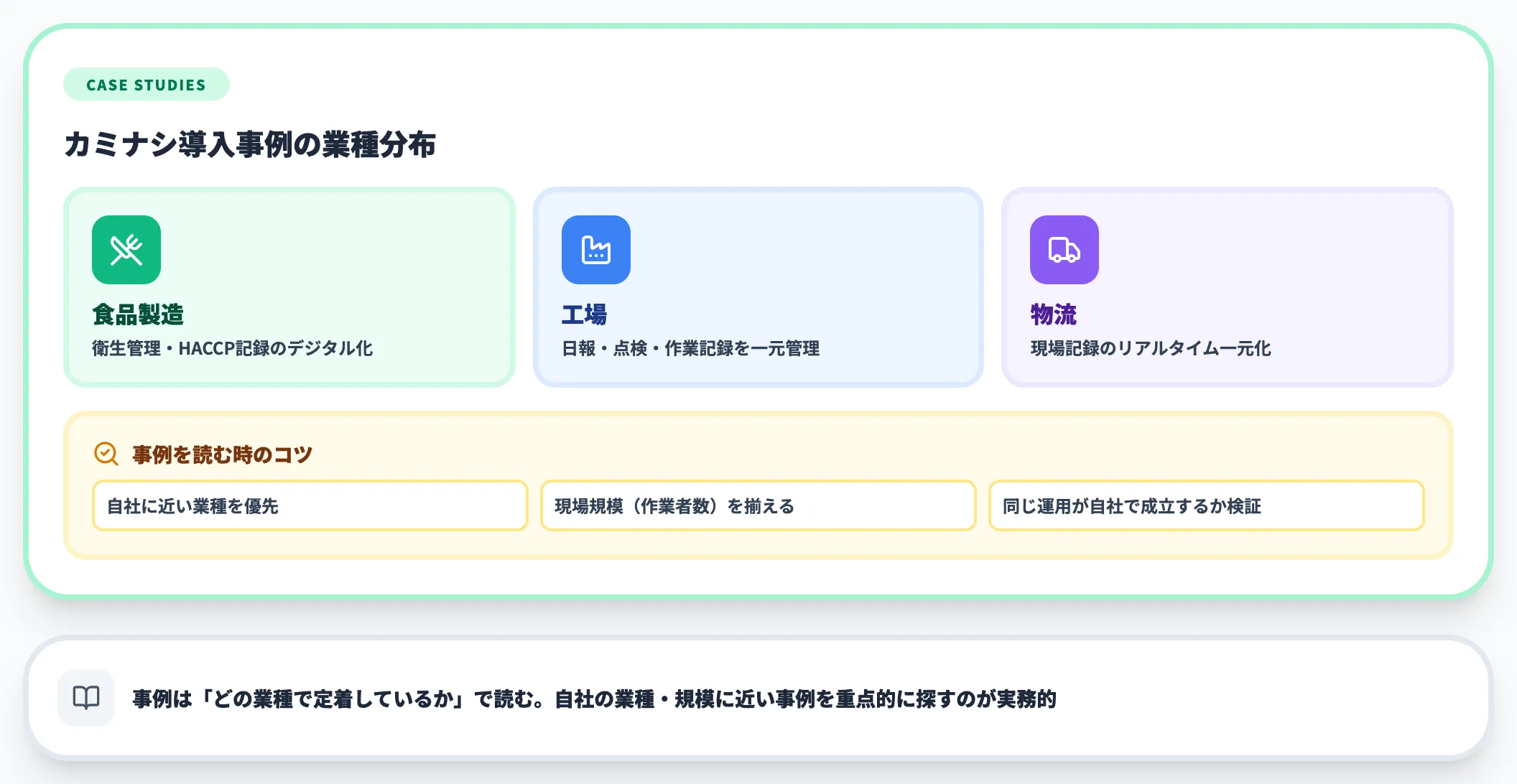The height and width of the screenshot is (784, 1517).
Task: Click the open book icon at bottom
Action: [x=85, y=696]
